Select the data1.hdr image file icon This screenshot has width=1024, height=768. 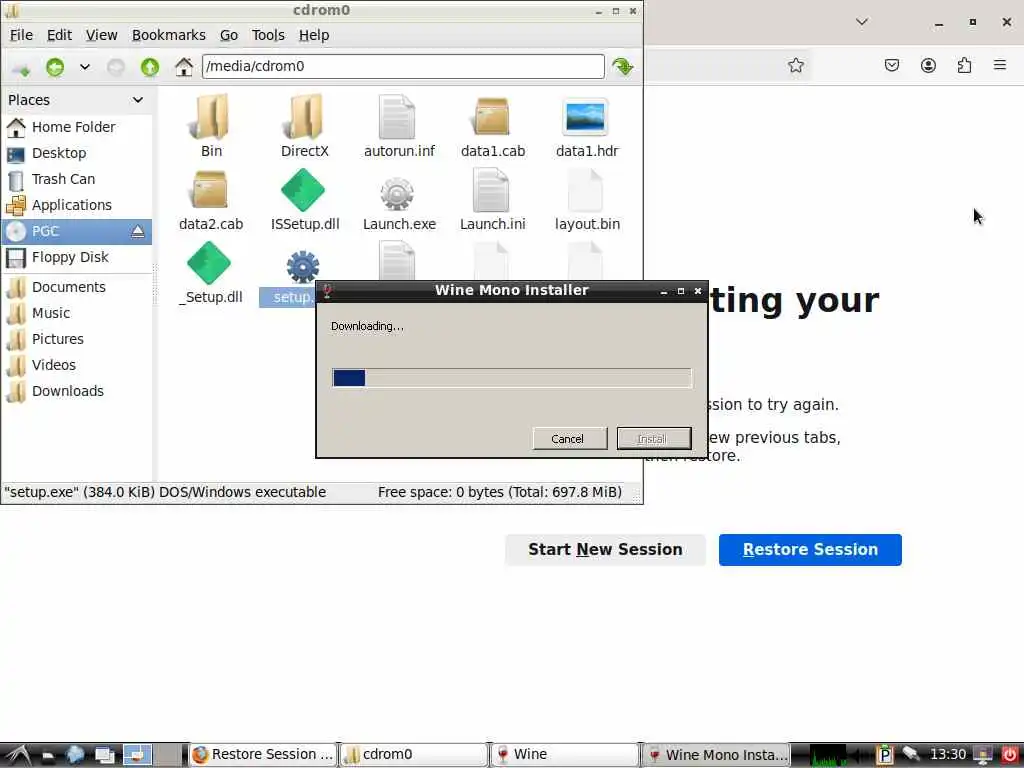pos(585,118)
